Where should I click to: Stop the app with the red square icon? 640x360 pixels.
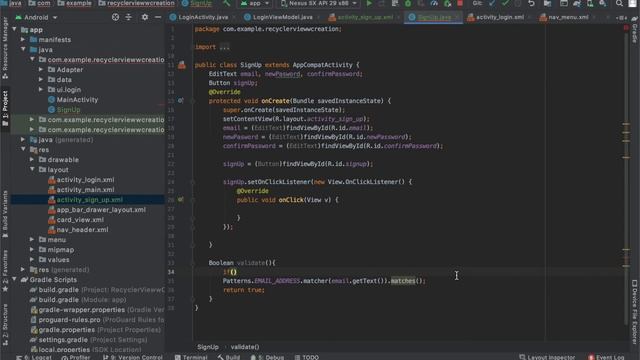[x=460, y=3]
